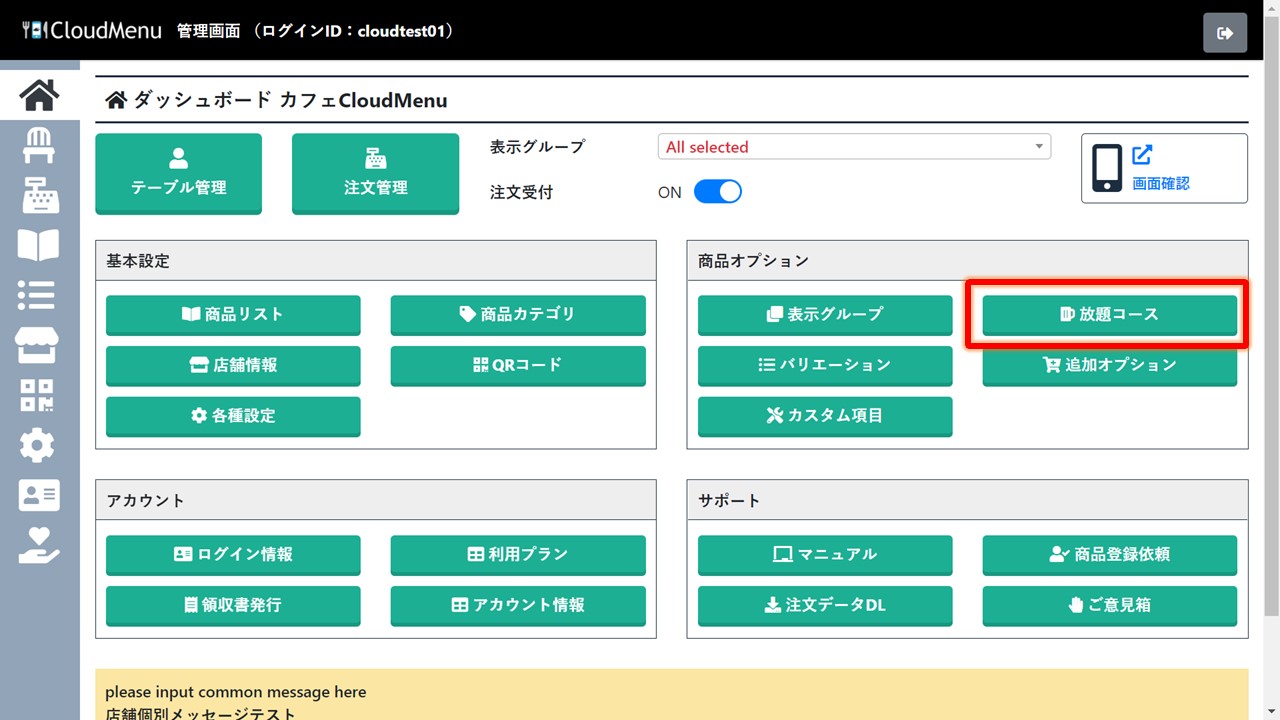Open 領収書発行
This screenshot has width=1280, height=720.
[x=233, y=605]
